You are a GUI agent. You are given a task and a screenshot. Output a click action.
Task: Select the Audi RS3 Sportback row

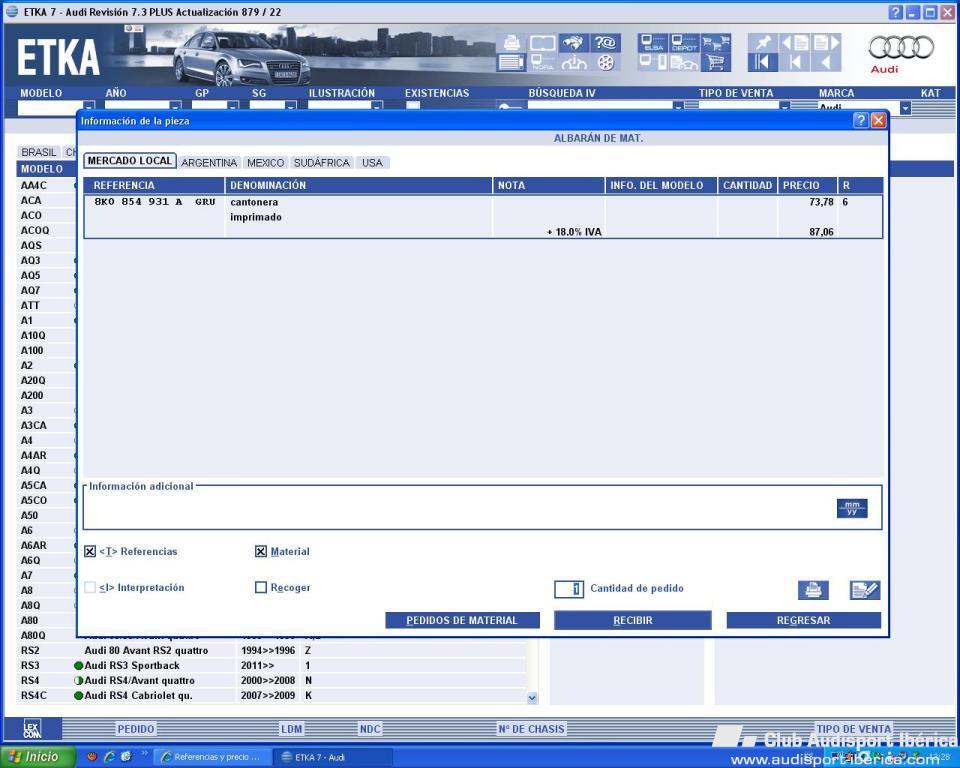coord(272,665)
